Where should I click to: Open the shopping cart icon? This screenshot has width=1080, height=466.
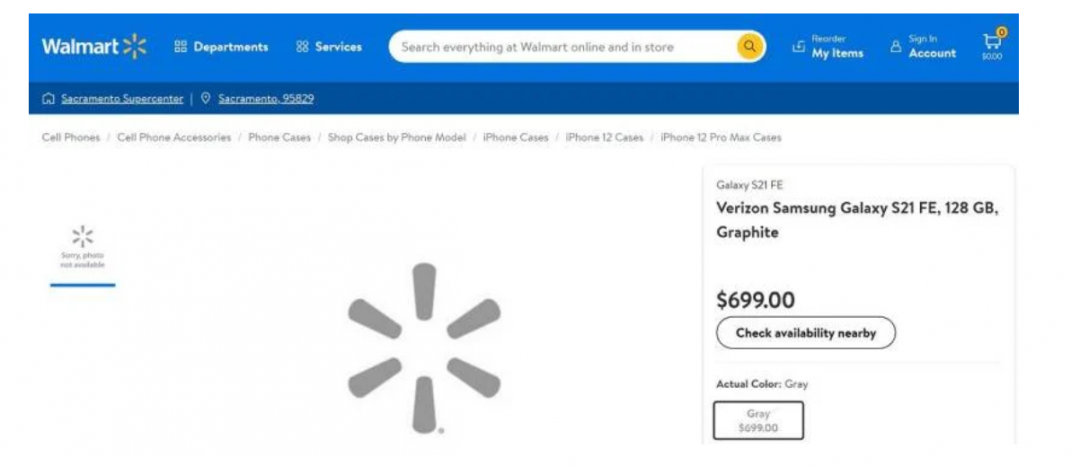(991, 42)
